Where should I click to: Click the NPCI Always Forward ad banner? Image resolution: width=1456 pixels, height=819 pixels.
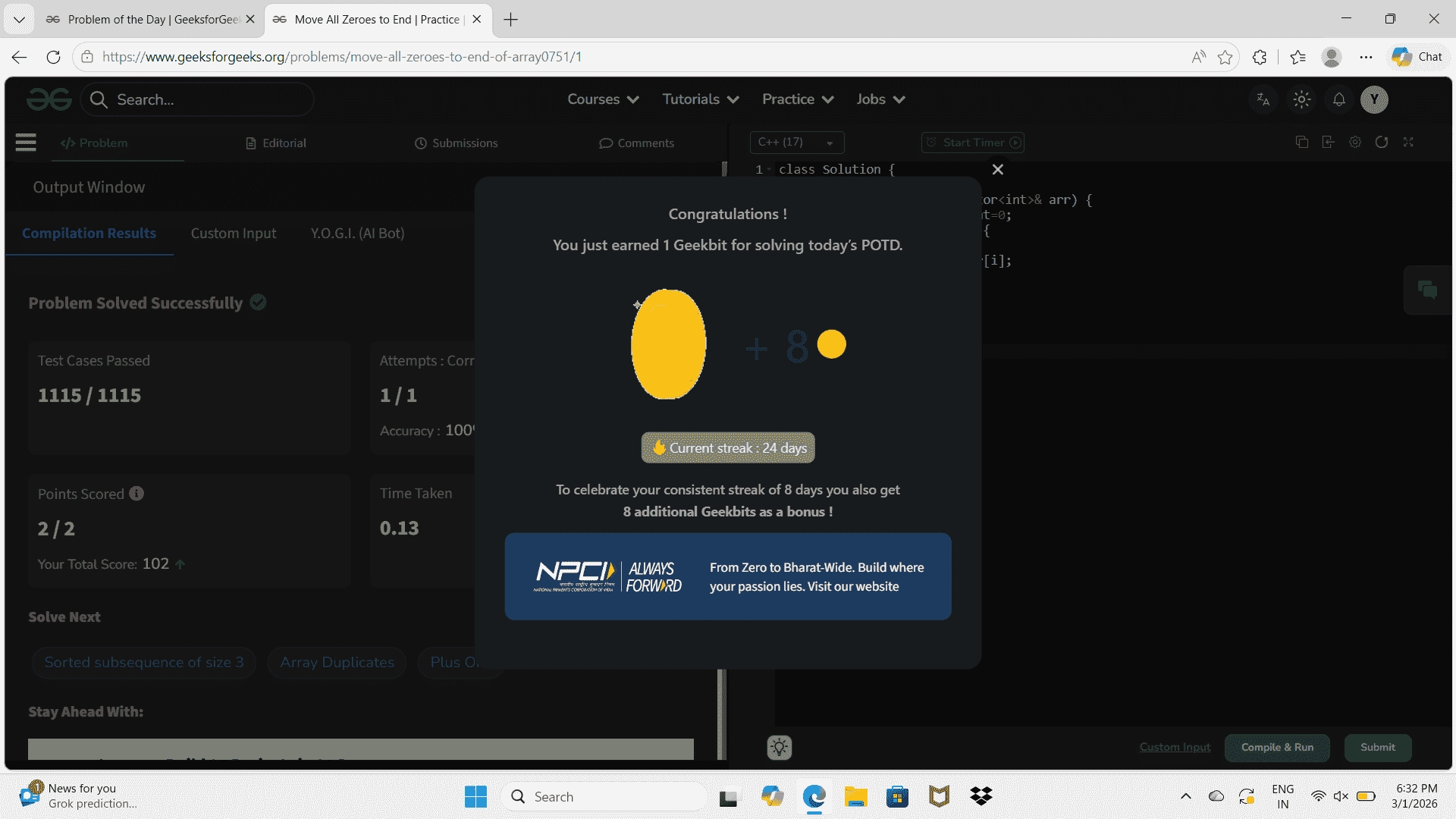click(x=728, y=577)
